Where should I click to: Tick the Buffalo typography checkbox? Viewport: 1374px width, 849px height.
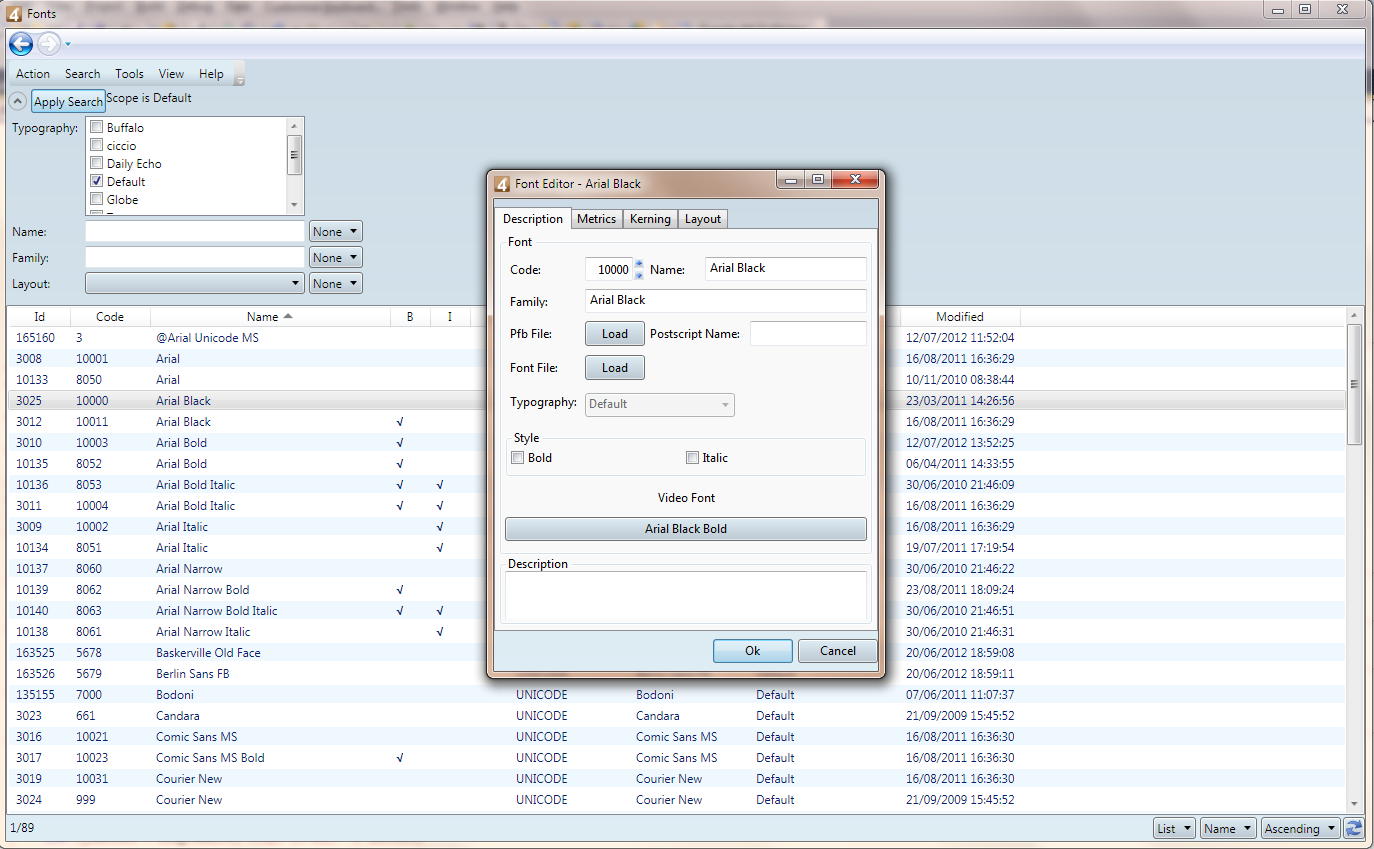point(97,128)
